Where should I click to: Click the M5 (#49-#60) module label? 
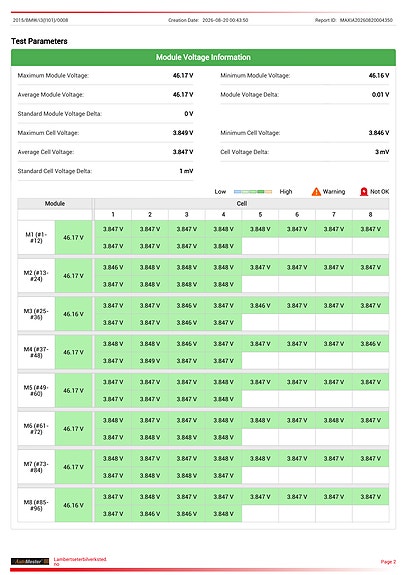pos(36,391)
